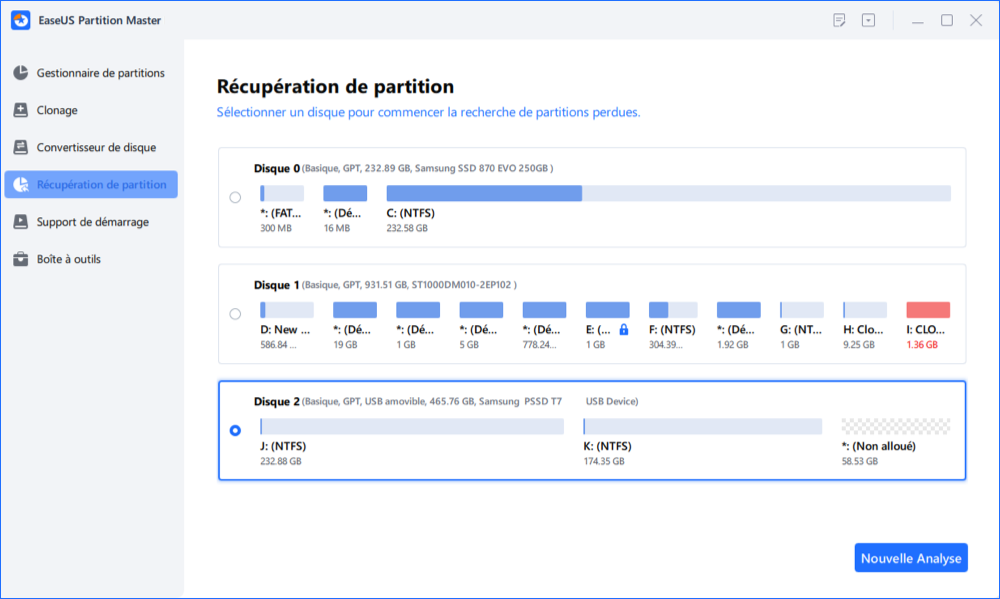Open the title bar dropdown menu icon
Screen dimensions: 1000x599
tap(868, 20)
